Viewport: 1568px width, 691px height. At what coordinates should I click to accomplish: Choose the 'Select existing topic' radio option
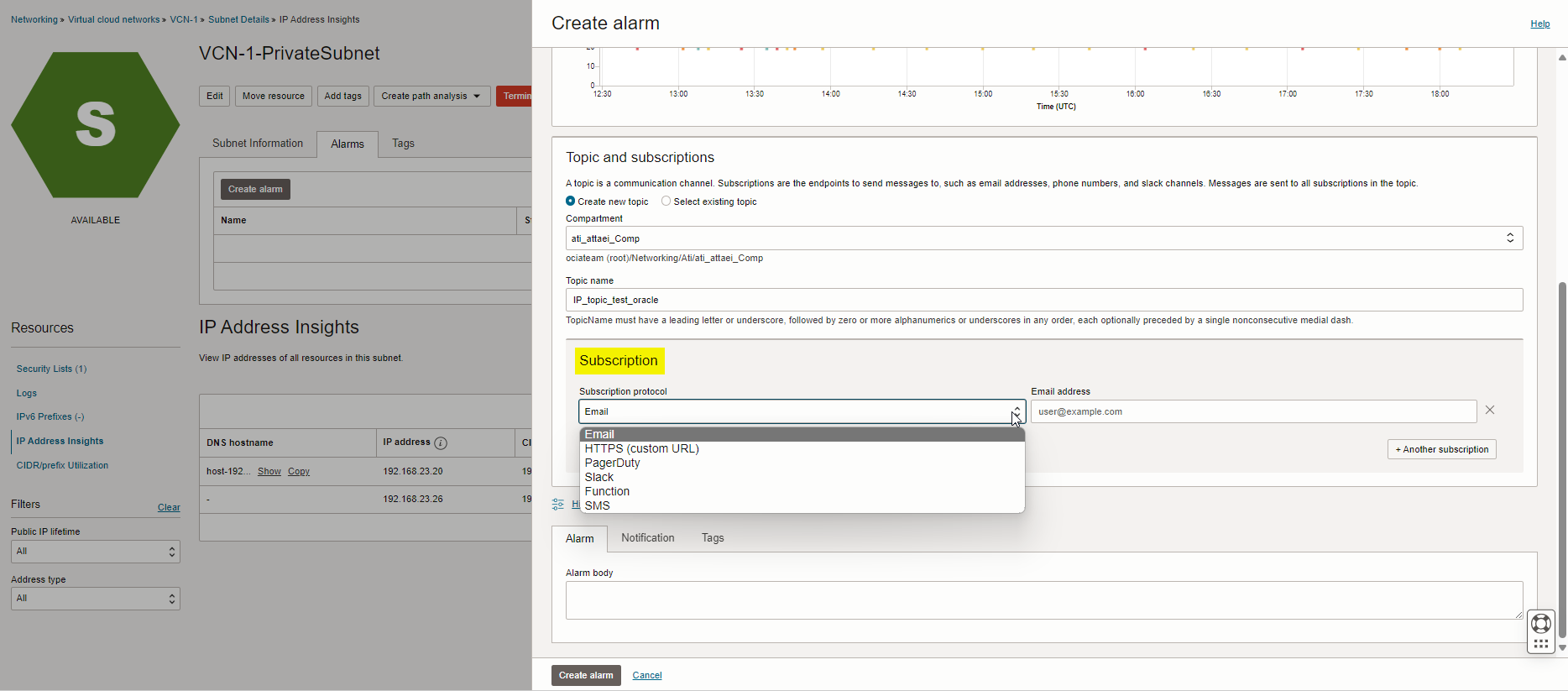click(666, 202)
